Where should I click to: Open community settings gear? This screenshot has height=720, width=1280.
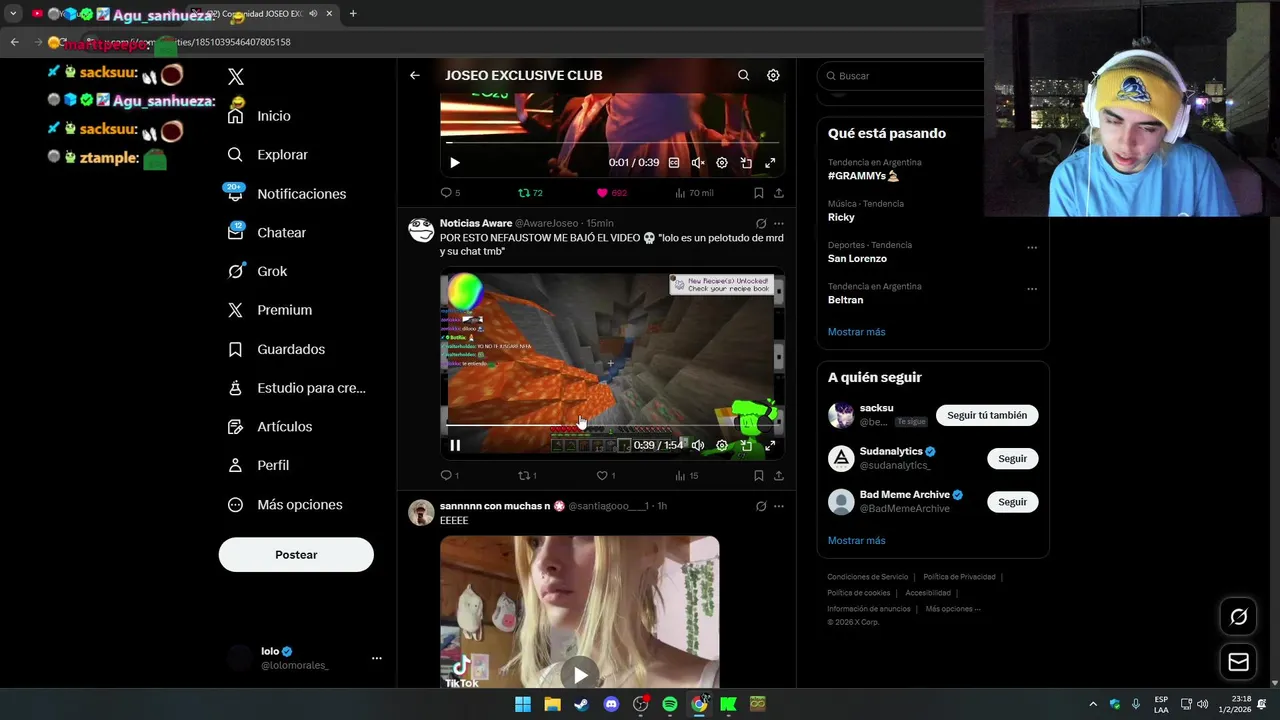point(773,75)
